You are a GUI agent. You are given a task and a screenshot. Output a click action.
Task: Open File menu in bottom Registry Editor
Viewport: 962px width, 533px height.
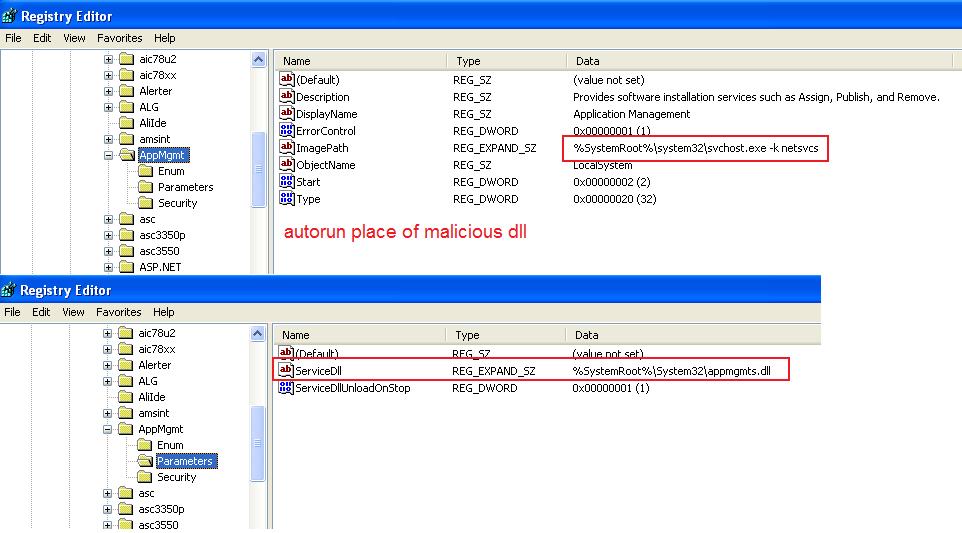pyautogui.click(x=12, y=312)
